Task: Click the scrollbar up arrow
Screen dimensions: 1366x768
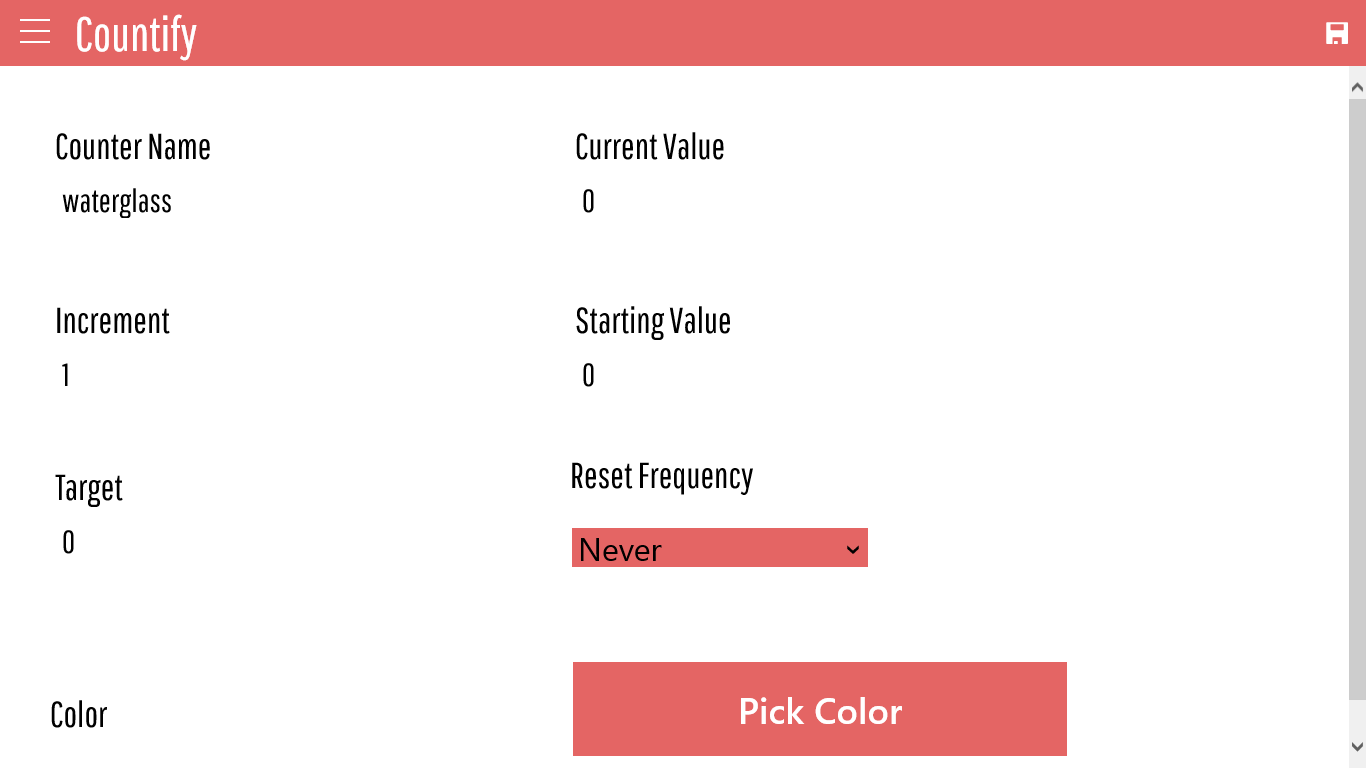Action: [x=1357, y=88]
